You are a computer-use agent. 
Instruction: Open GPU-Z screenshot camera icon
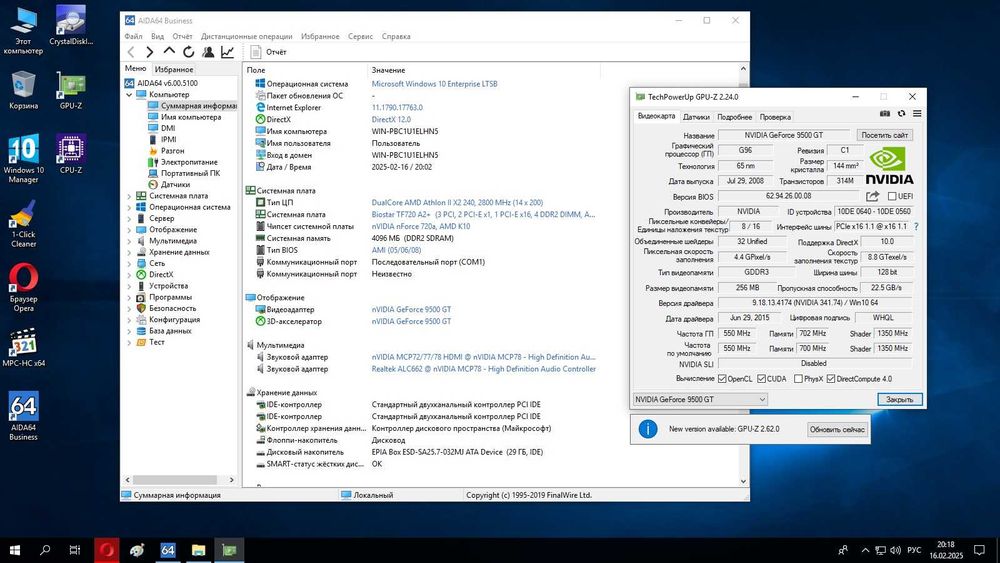885,113
